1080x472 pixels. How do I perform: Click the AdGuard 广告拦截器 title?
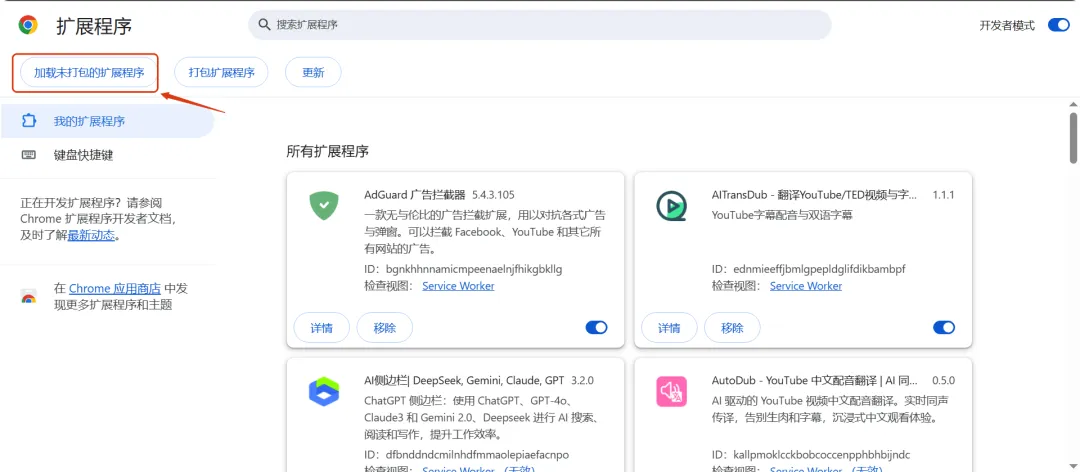tap(415, 194)
